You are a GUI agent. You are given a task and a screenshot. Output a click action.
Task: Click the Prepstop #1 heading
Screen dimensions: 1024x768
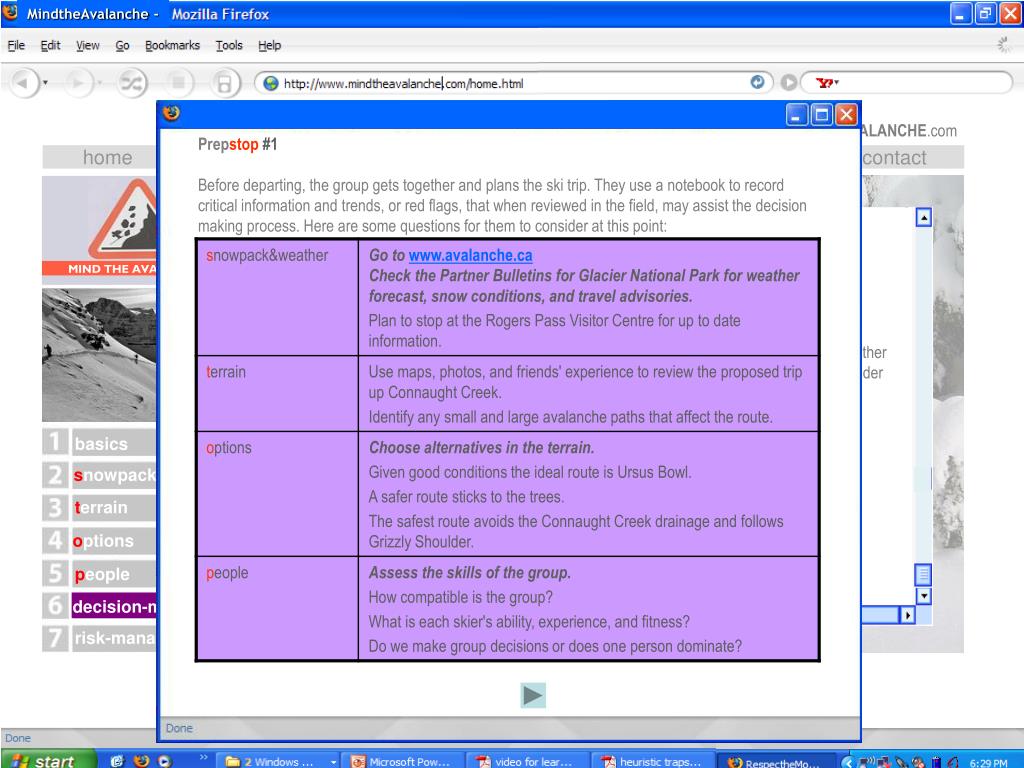[x=237, y=144]
